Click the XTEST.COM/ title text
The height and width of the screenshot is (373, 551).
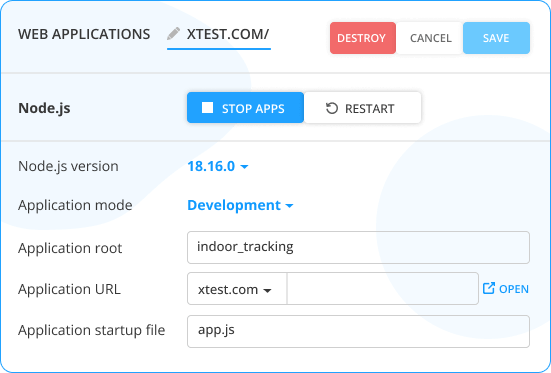228,34
